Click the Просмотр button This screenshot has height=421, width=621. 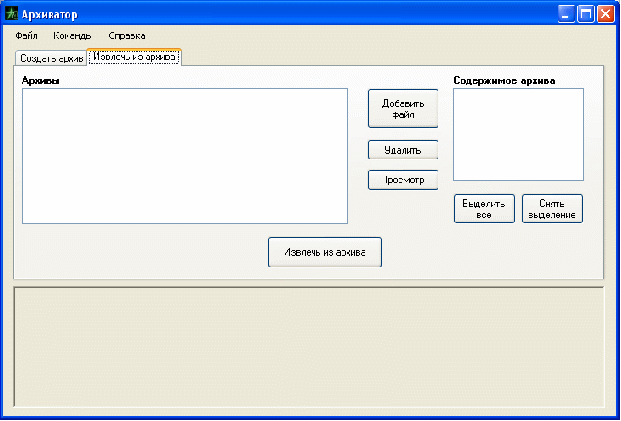pos(403,180)
